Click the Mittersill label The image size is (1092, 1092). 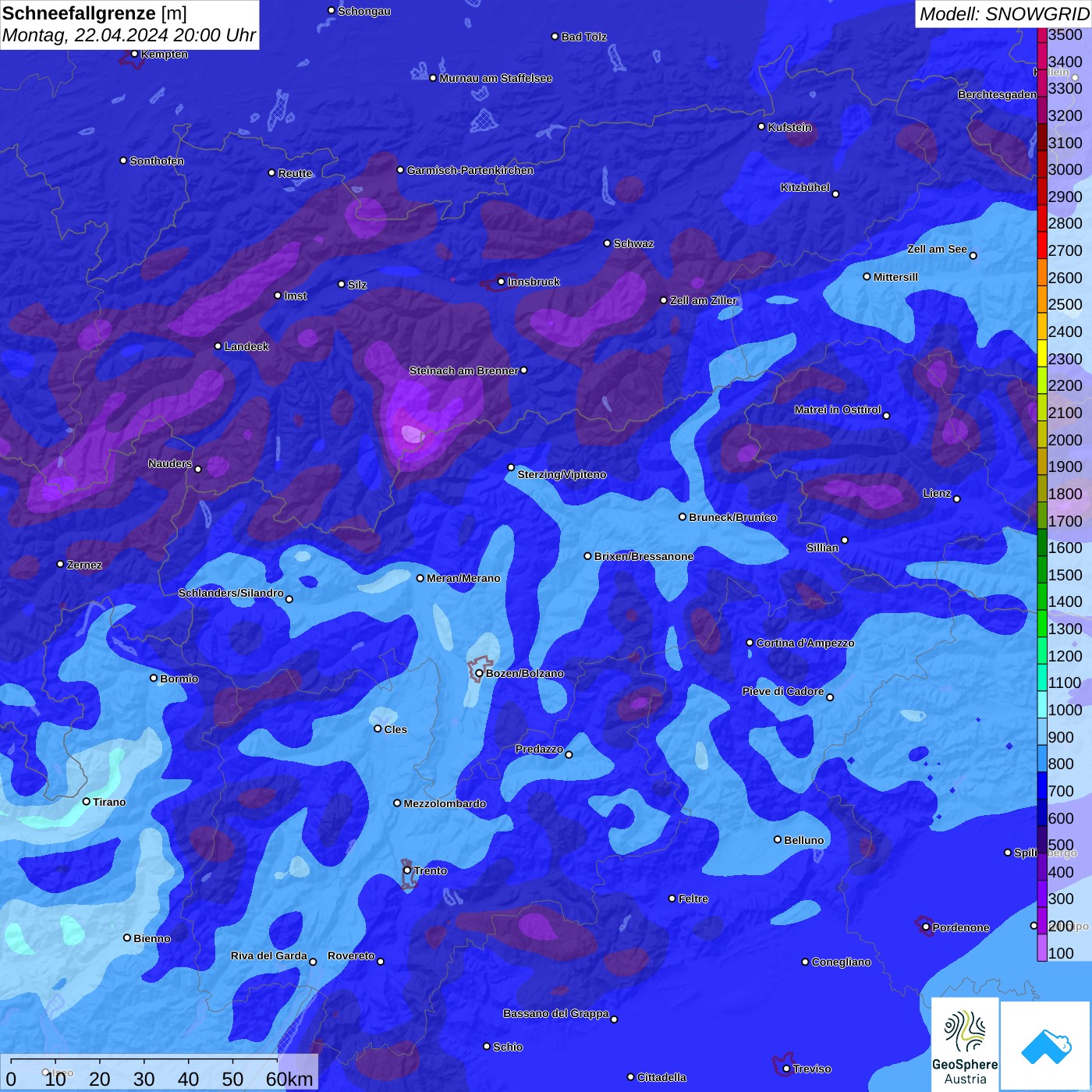(x=895, y=277)
